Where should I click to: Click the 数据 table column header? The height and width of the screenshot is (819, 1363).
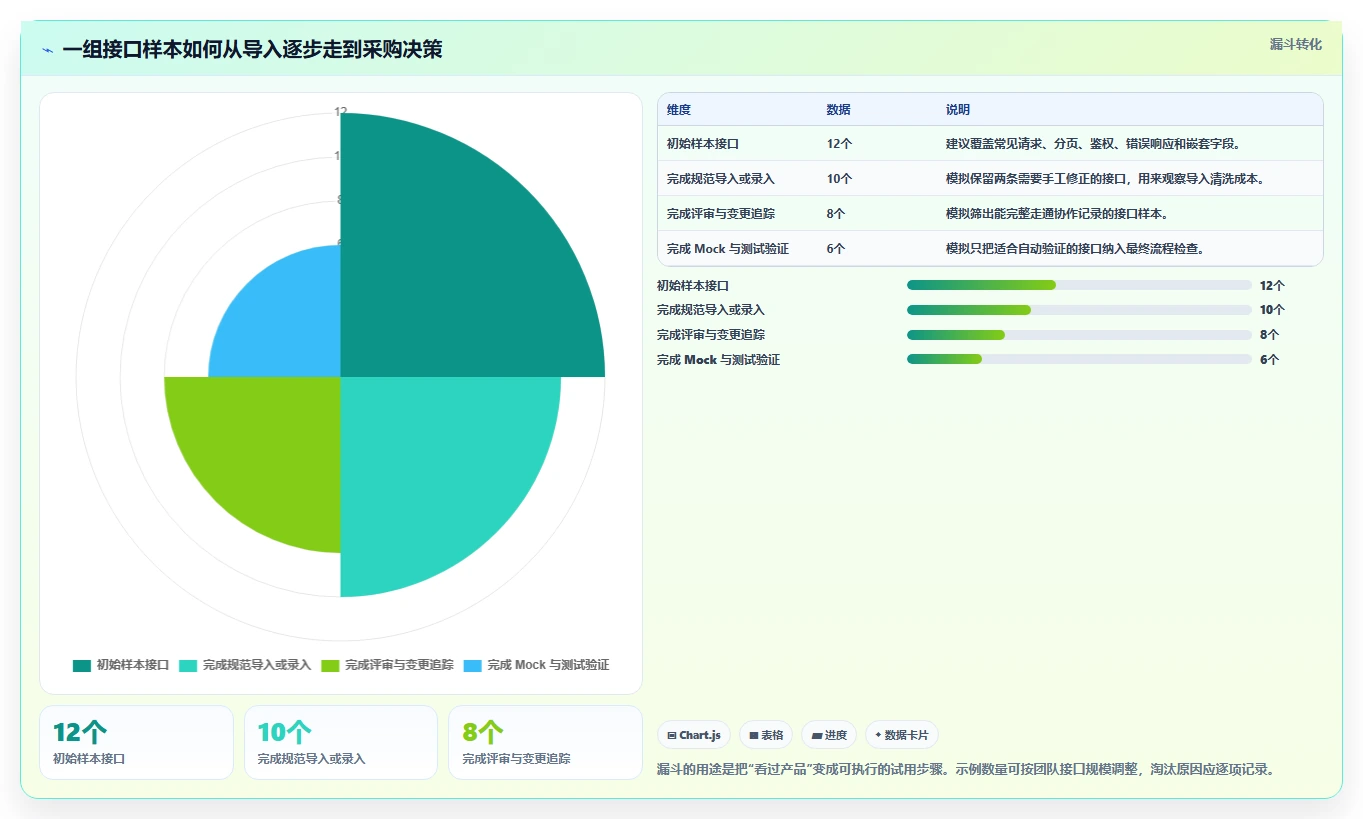[x=839, y=110]
